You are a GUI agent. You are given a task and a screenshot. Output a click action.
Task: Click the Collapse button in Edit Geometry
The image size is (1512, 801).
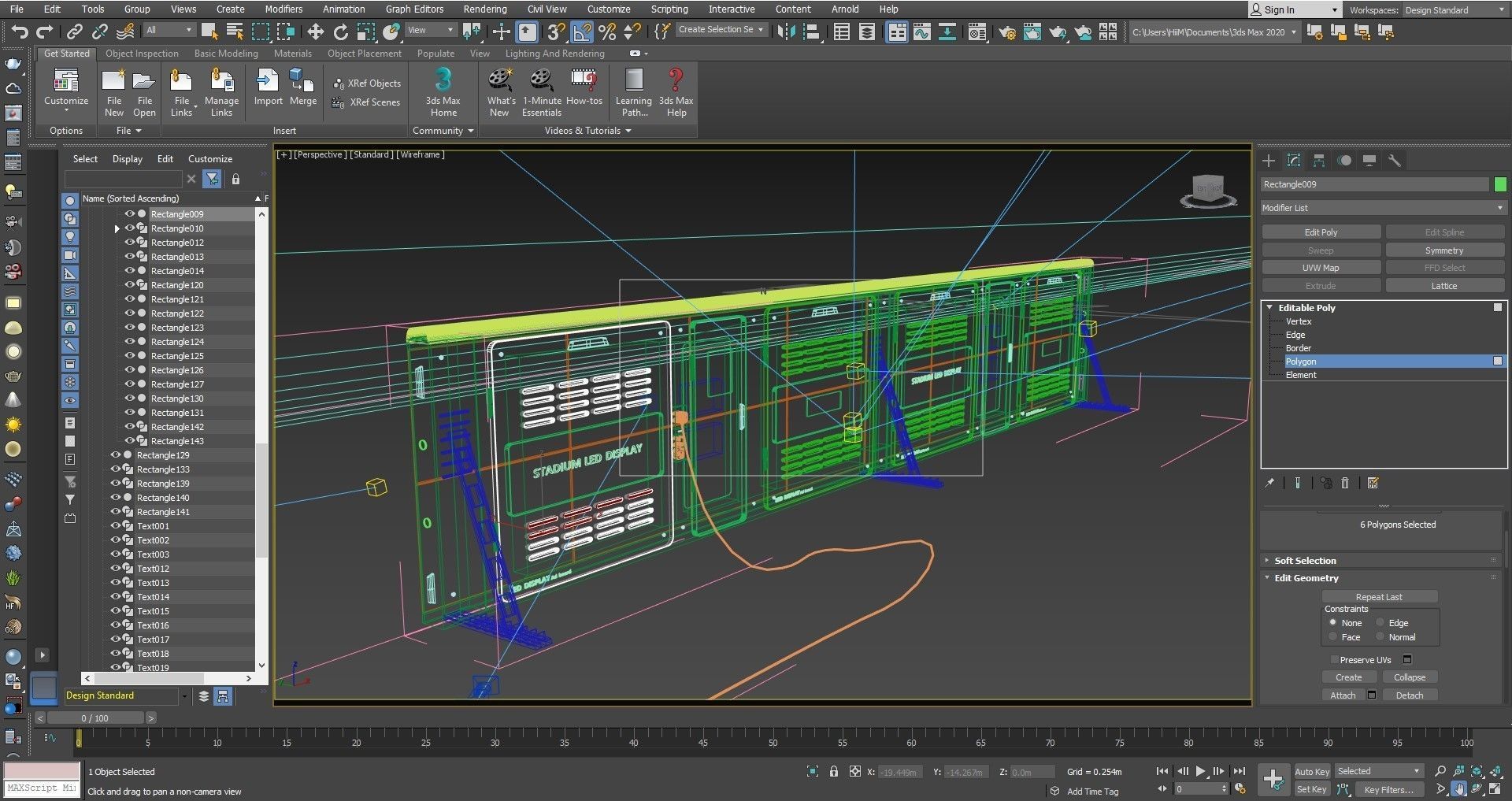pyautogui.click(x=1409, y=677)
